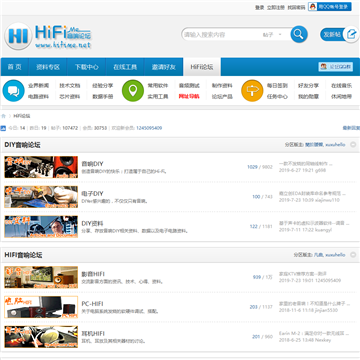Open the 业界新闻 link
The image size is (360, 360).
point(38,85)
